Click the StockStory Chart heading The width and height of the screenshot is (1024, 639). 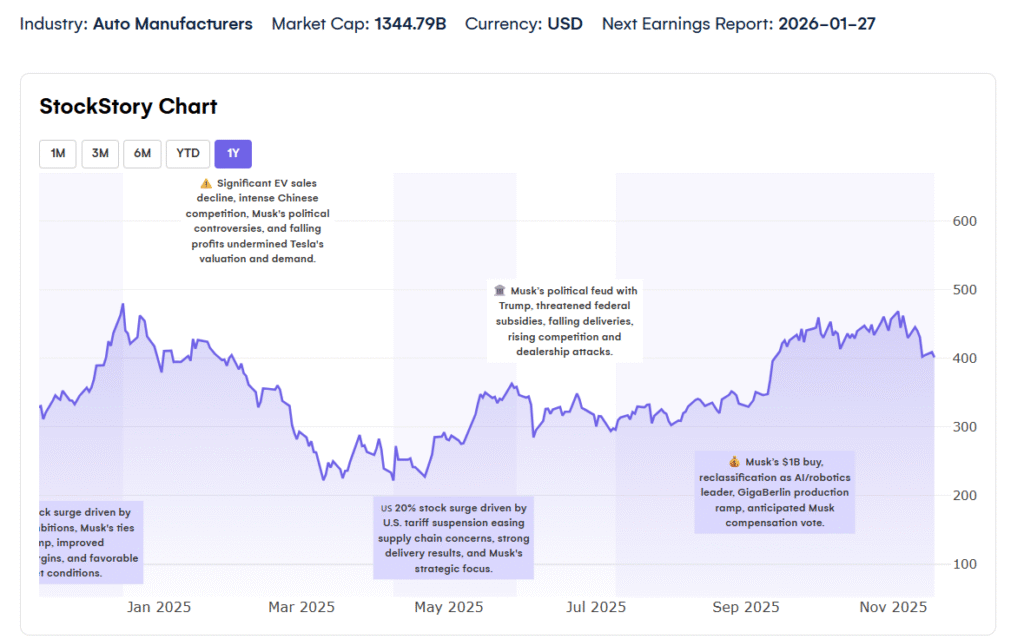click(128, 107)
